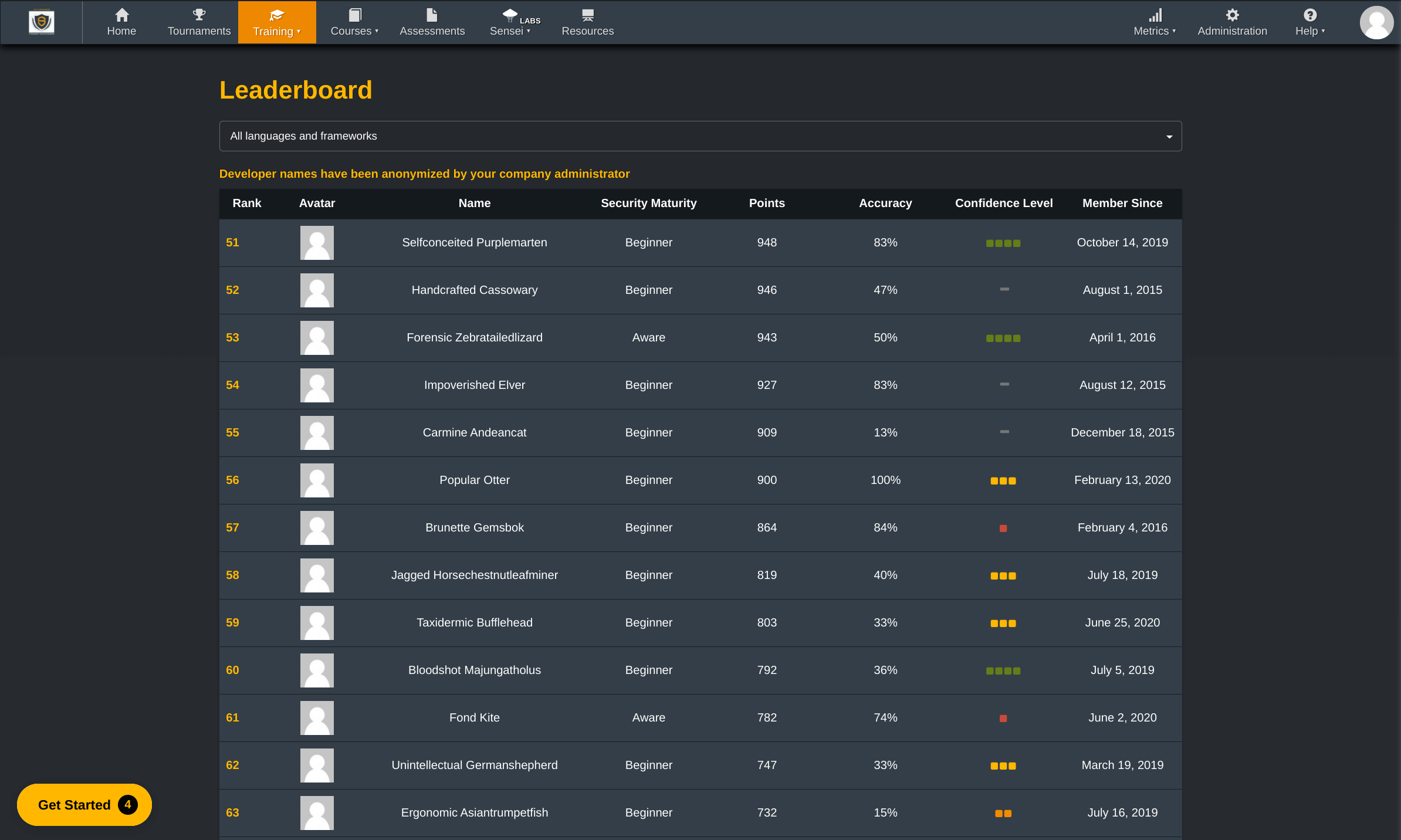This screenshot has width=1401, height=840.
Task: Expand the Courses dropdown menu
Action: [x=354, y=22]
